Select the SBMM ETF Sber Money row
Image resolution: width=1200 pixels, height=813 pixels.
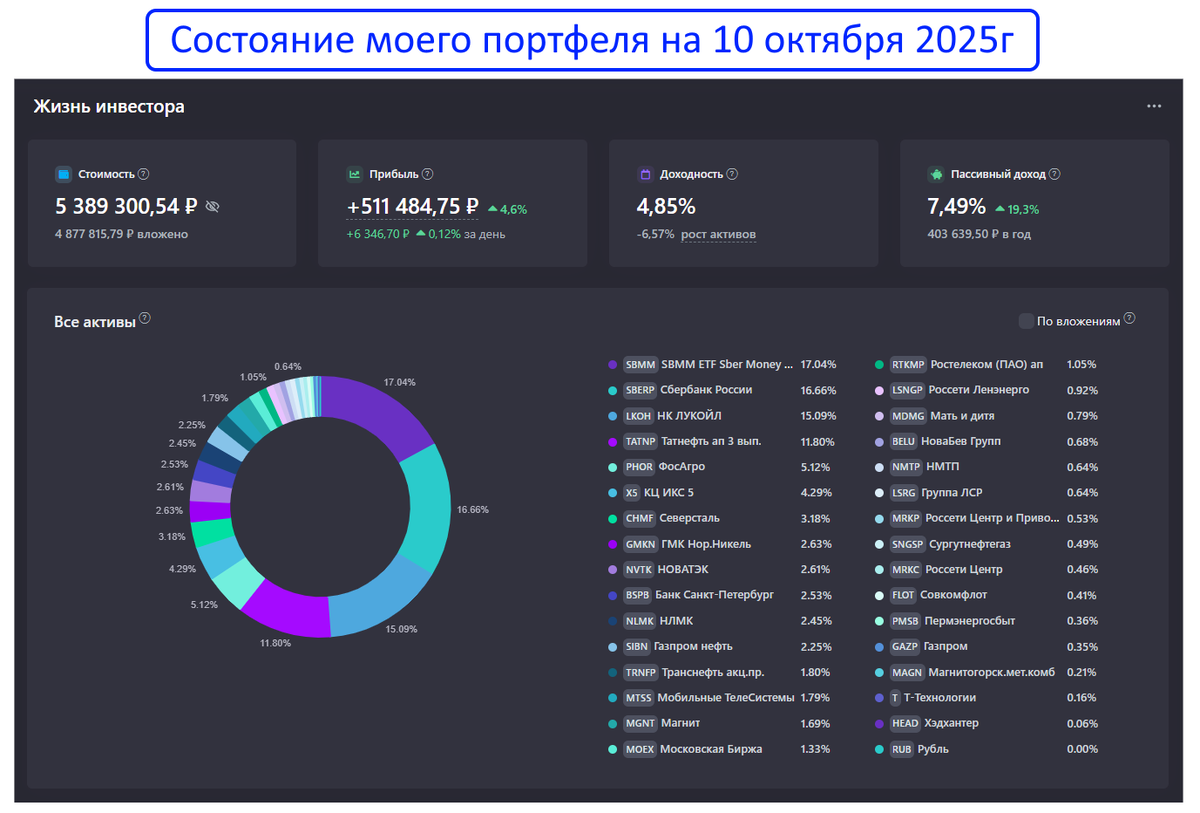click(x=720, y=365)
